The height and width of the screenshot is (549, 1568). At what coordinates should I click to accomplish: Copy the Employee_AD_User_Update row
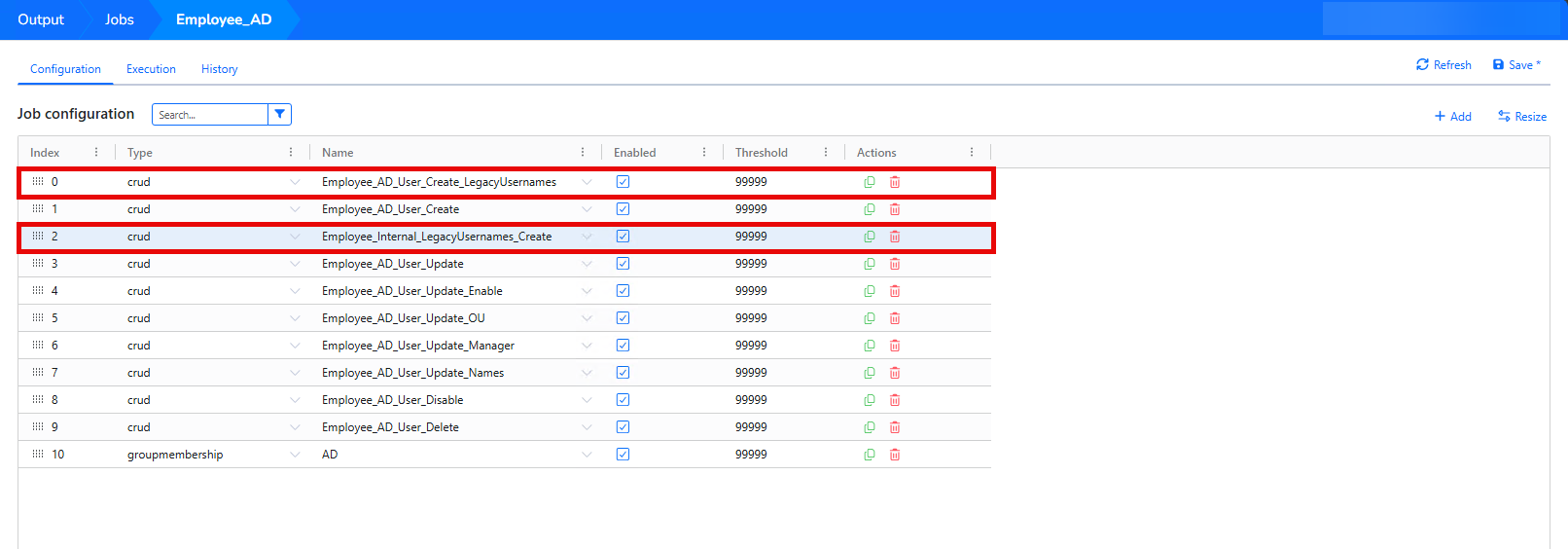pyautogui.click(x=870, y=264)
